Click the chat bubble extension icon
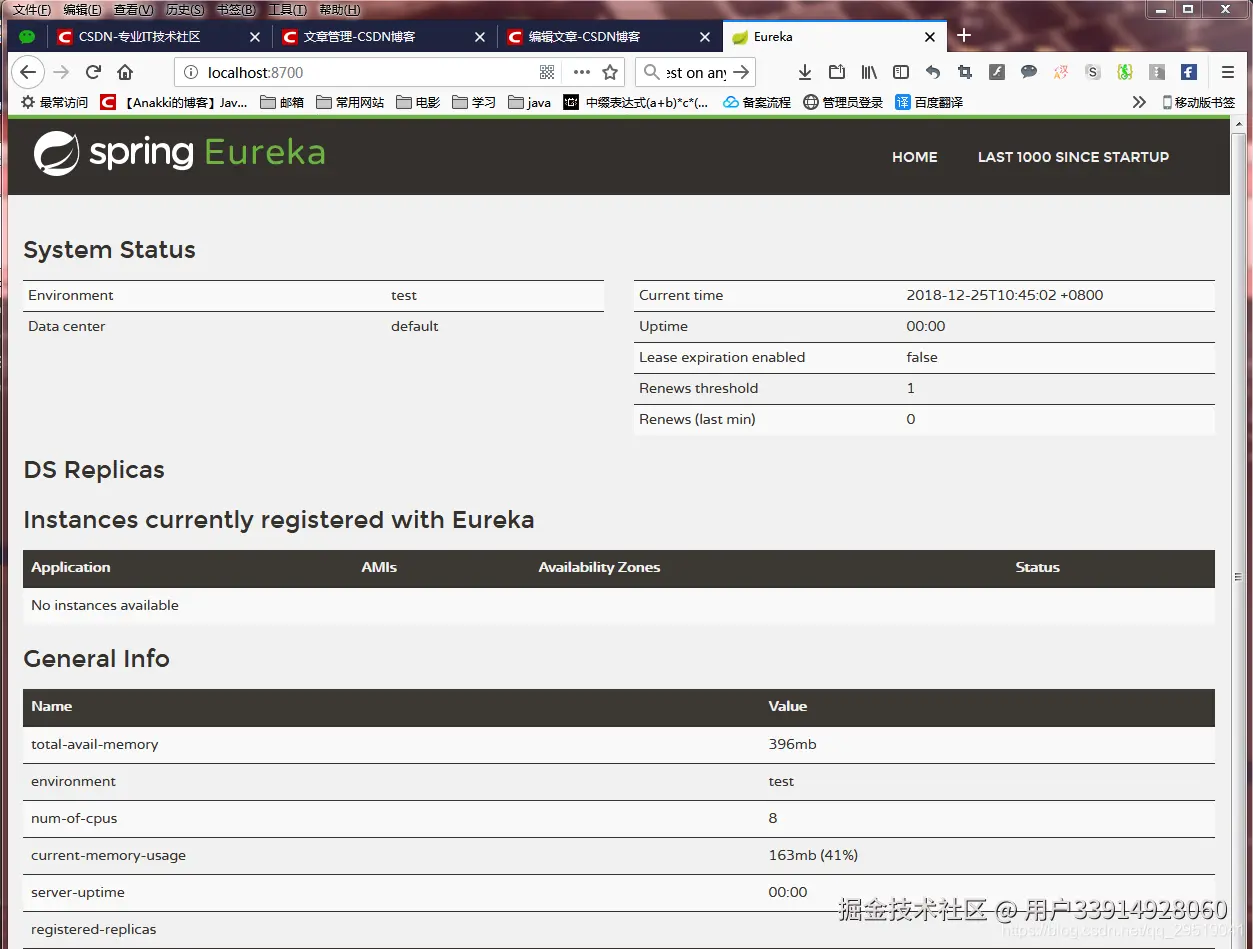Screen dimensions: 1253x949 tap(1029, 72)
